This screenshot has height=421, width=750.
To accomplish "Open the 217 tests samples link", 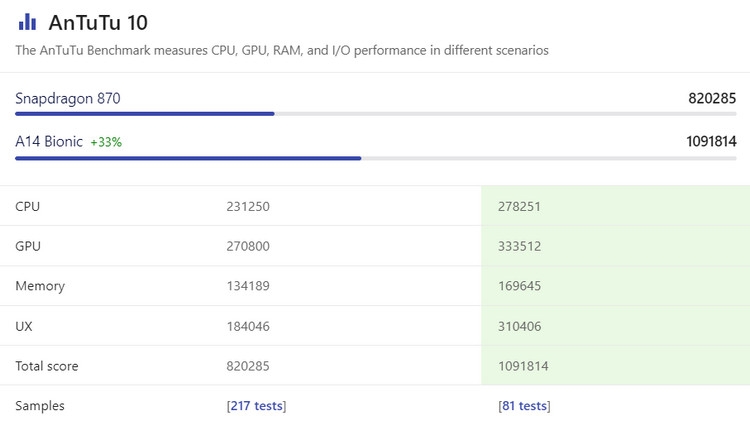I will [x=257, y=406].
